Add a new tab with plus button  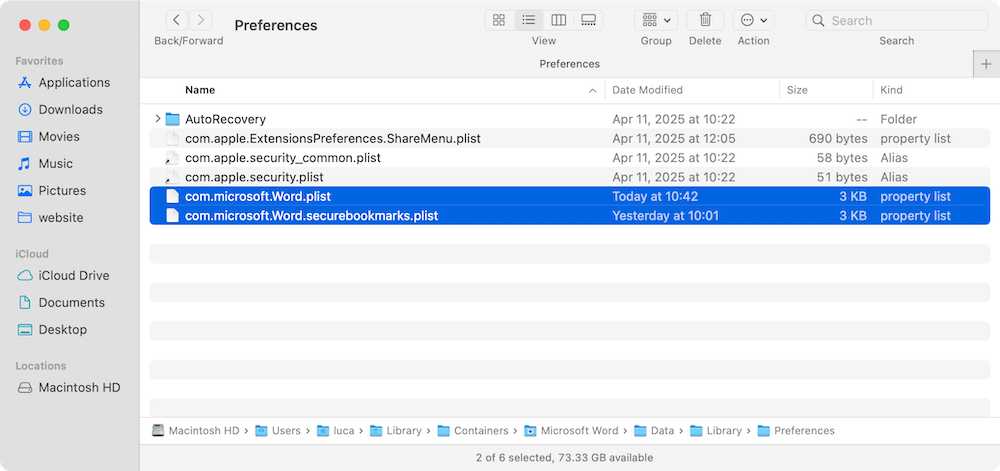click(986, 64)
